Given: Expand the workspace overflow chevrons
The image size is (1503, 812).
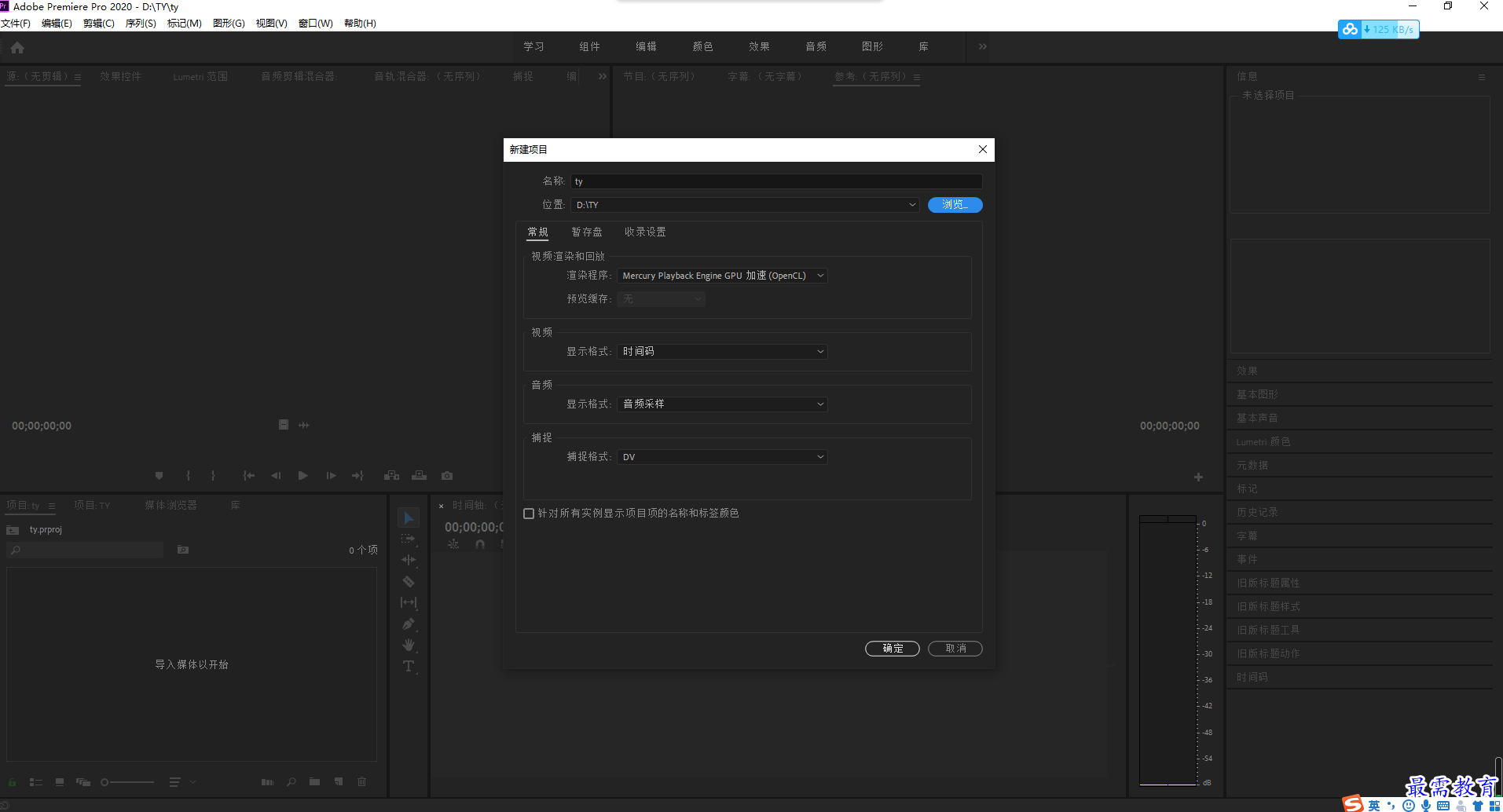Looking at the screenshot, I should click(x=983, y=47).
